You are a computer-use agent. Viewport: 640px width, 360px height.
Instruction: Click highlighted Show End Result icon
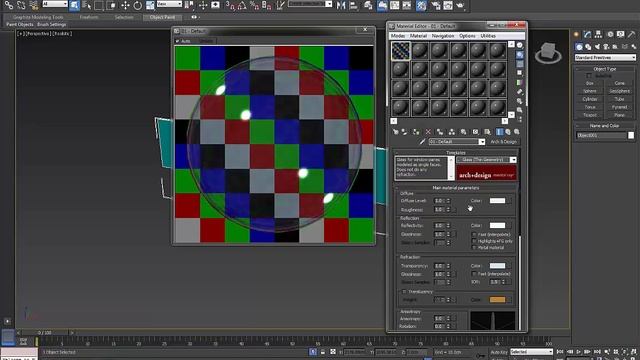499,132
